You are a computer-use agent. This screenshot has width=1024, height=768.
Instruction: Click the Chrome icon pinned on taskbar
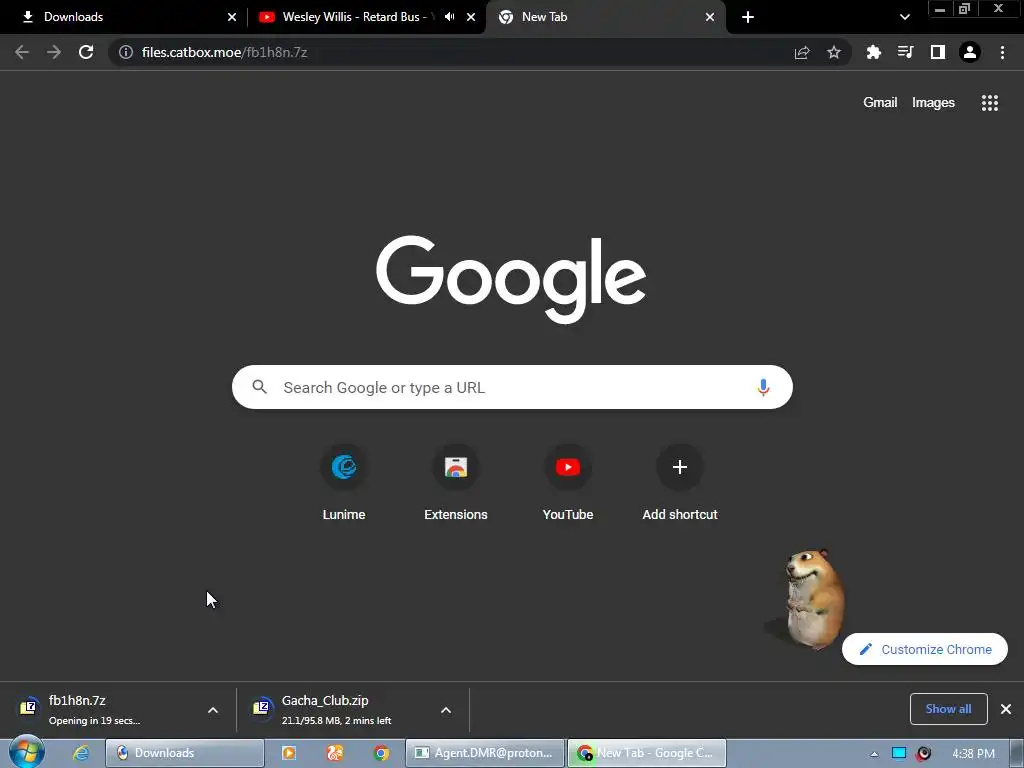[381, 753]
